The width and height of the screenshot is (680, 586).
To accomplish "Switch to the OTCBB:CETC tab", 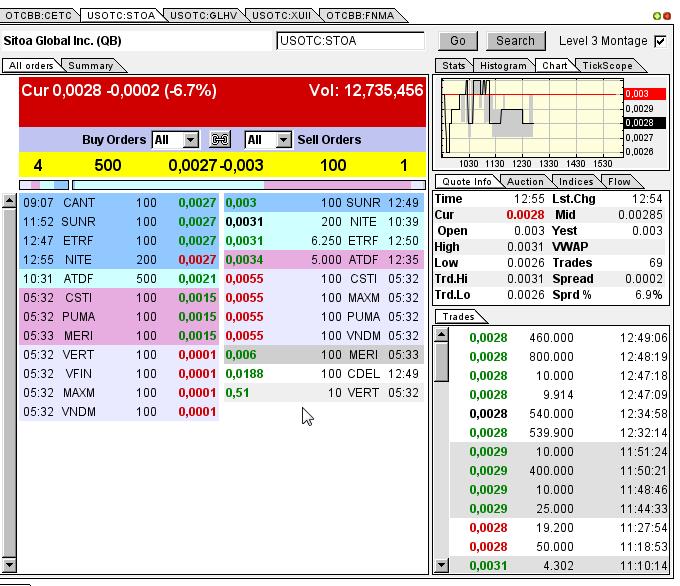I will click(40, 15).
